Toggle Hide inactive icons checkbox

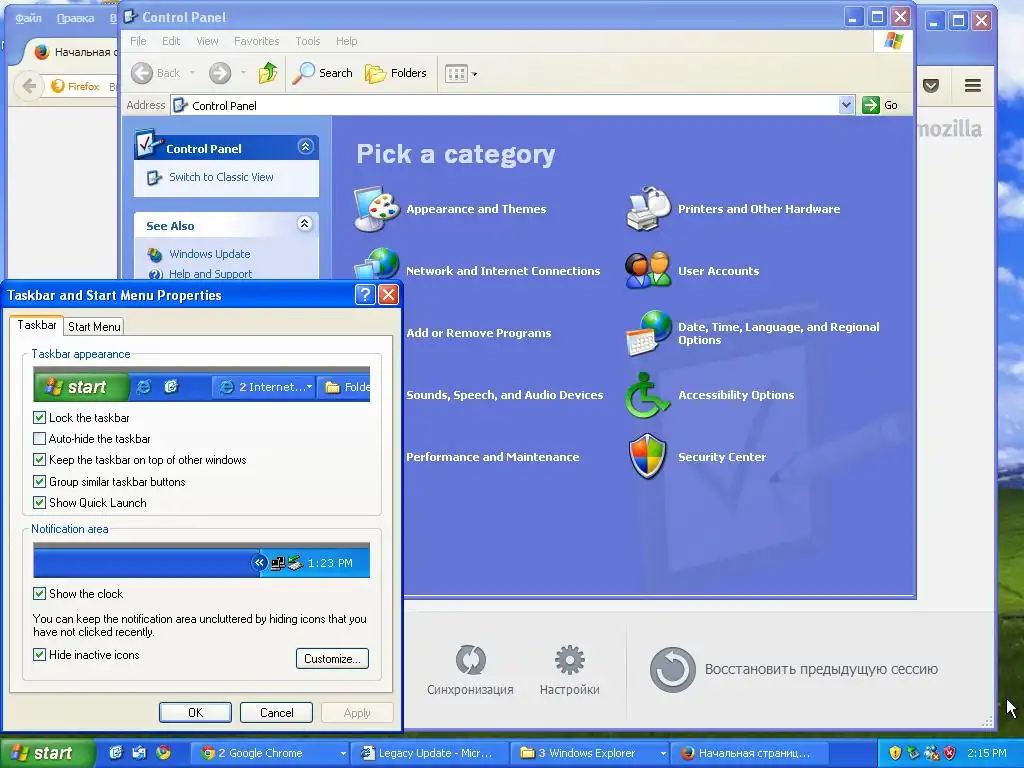tap(39, 654)
